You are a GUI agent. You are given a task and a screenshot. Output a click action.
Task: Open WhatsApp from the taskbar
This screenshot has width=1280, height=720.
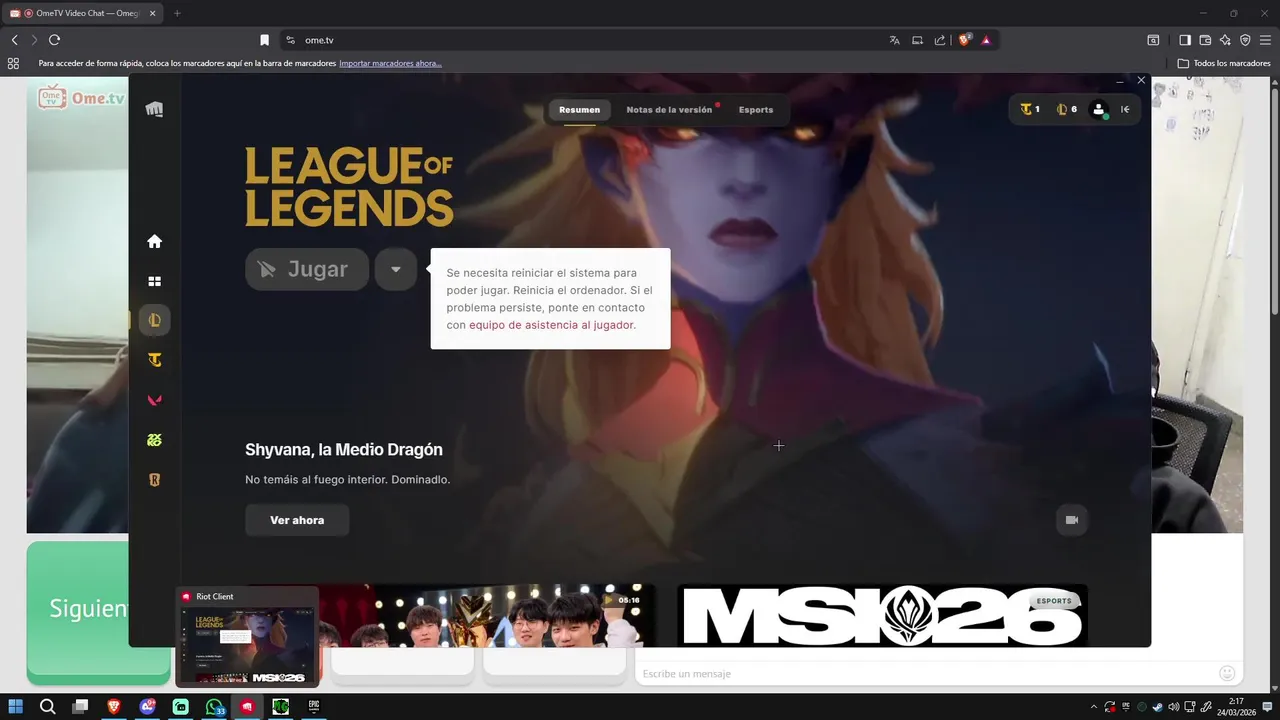pyautogui.click(x=214, y=707)
